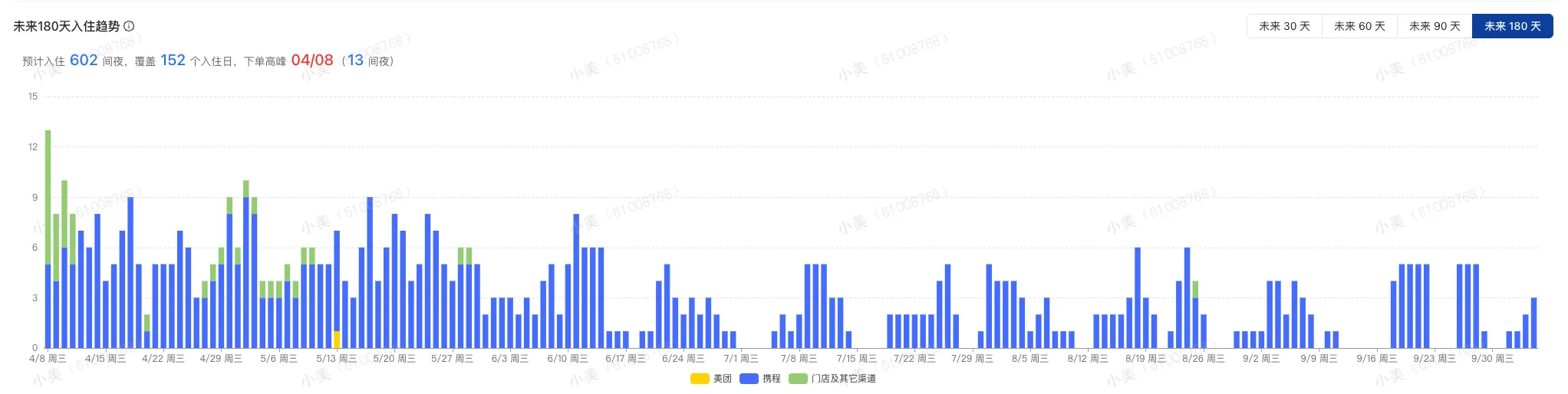The height and width of the screenshot is (394, 1568).
Task: Toggle the blue 携程 legend swatch
Action: pos(749,379)
